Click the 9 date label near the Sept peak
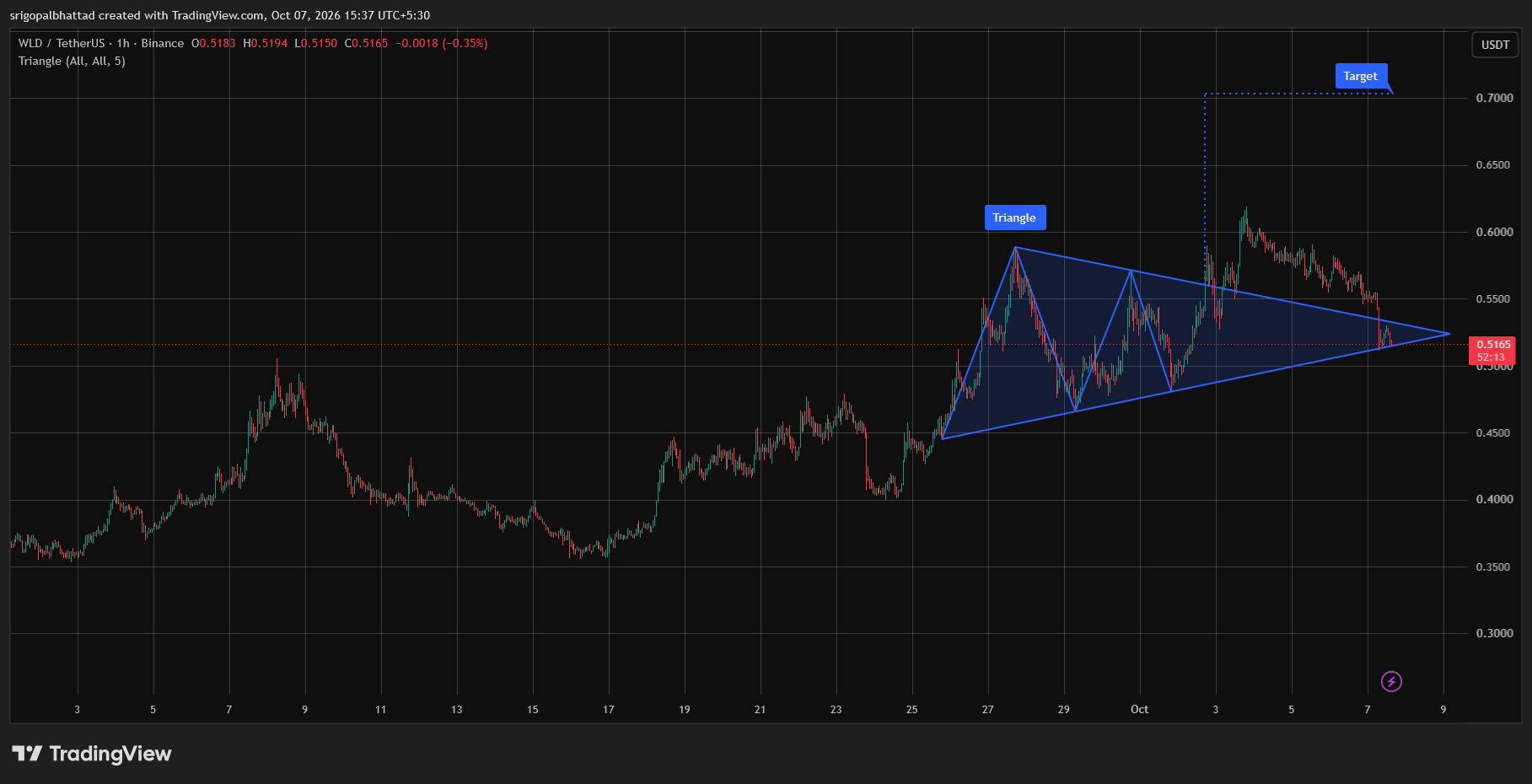The width and height of the screenshot is (1532, 784). point(304,709)
